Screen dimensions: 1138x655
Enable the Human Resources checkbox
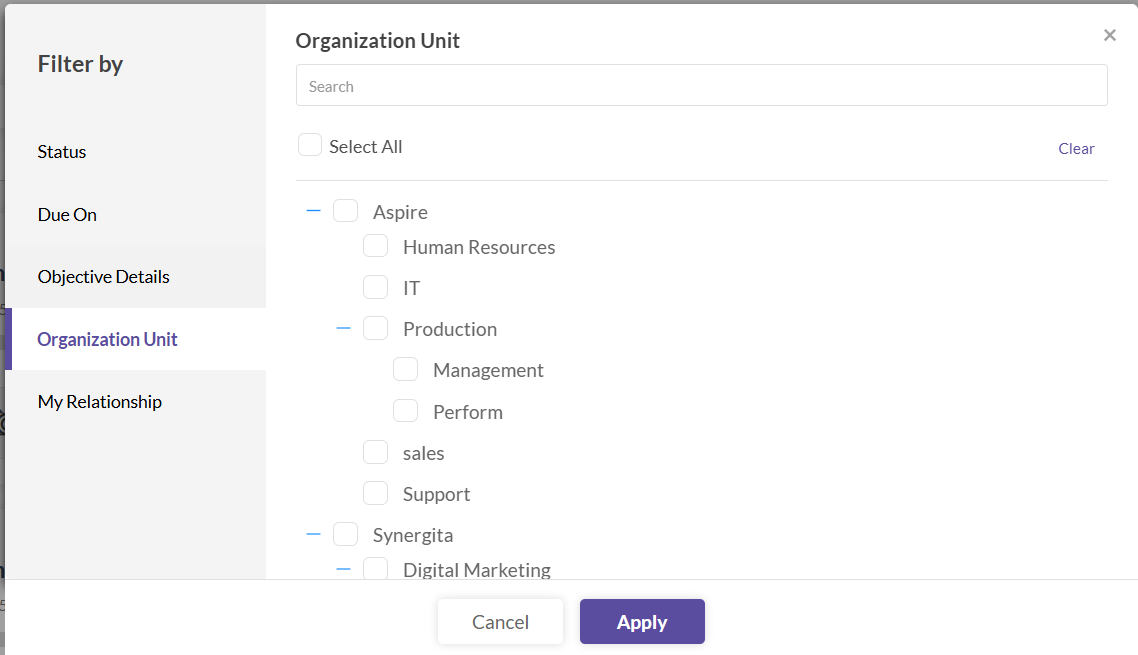point(376,246)
